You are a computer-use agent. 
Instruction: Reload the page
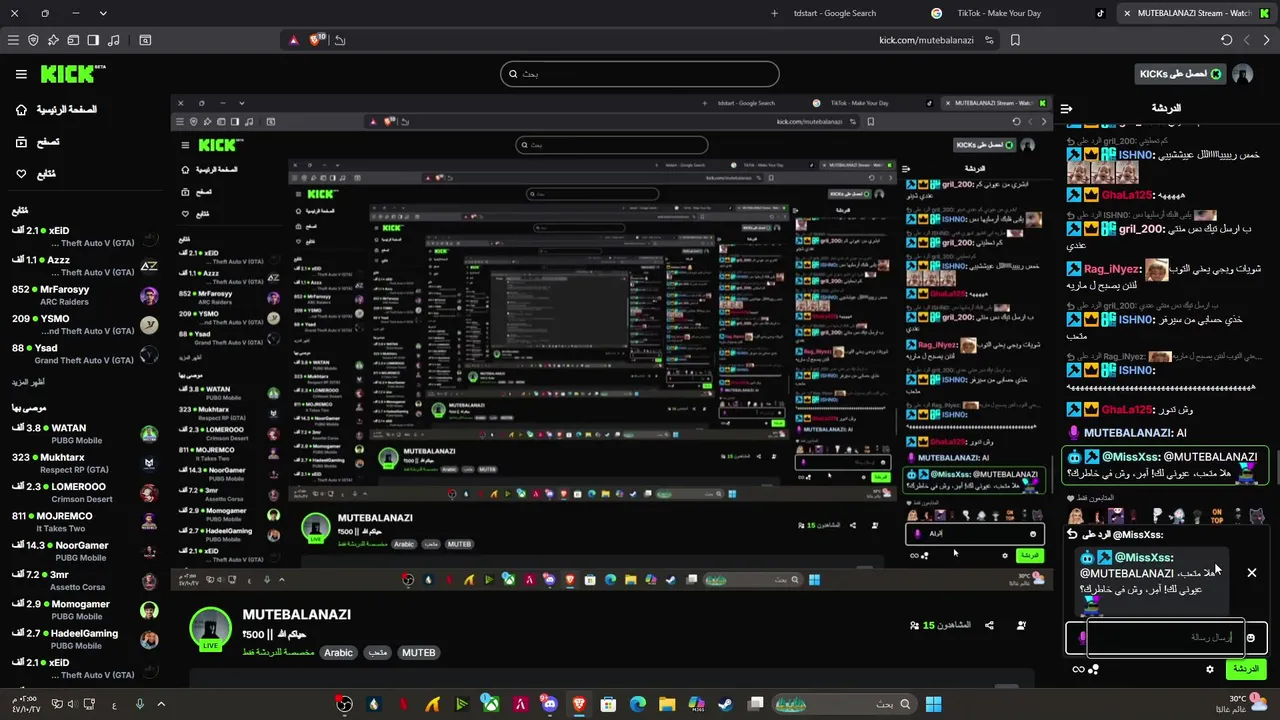tap(1226, 40)
